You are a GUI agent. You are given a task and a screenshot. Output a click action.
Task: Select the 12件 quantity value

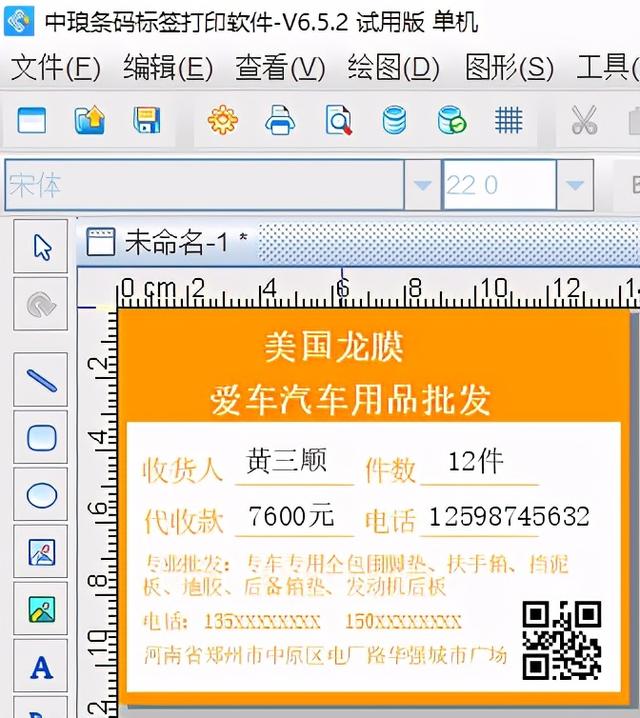point(476,461)
